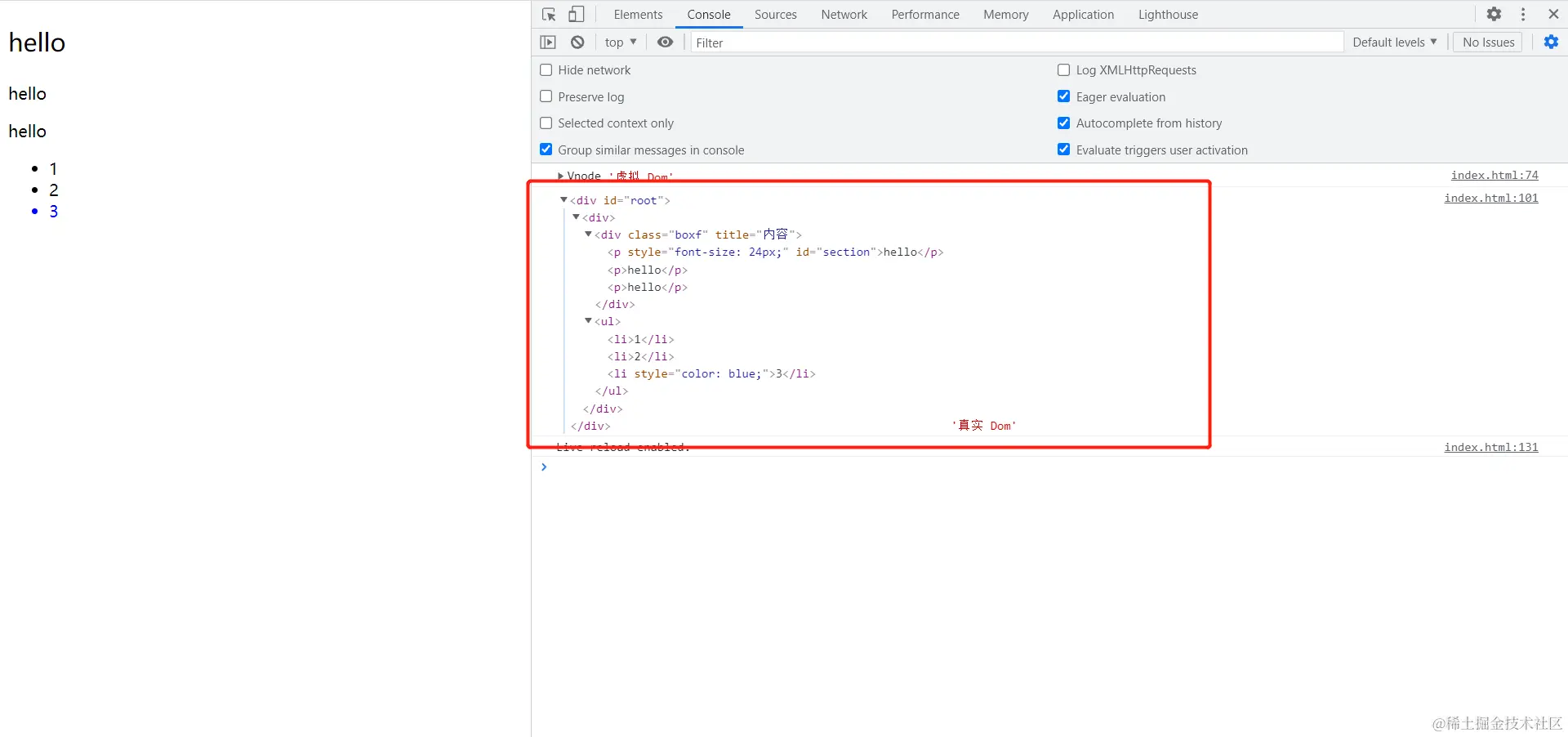Select the blue-styled li element line
This screenshot has height=737, width=1568.
[x=711, y=374]
